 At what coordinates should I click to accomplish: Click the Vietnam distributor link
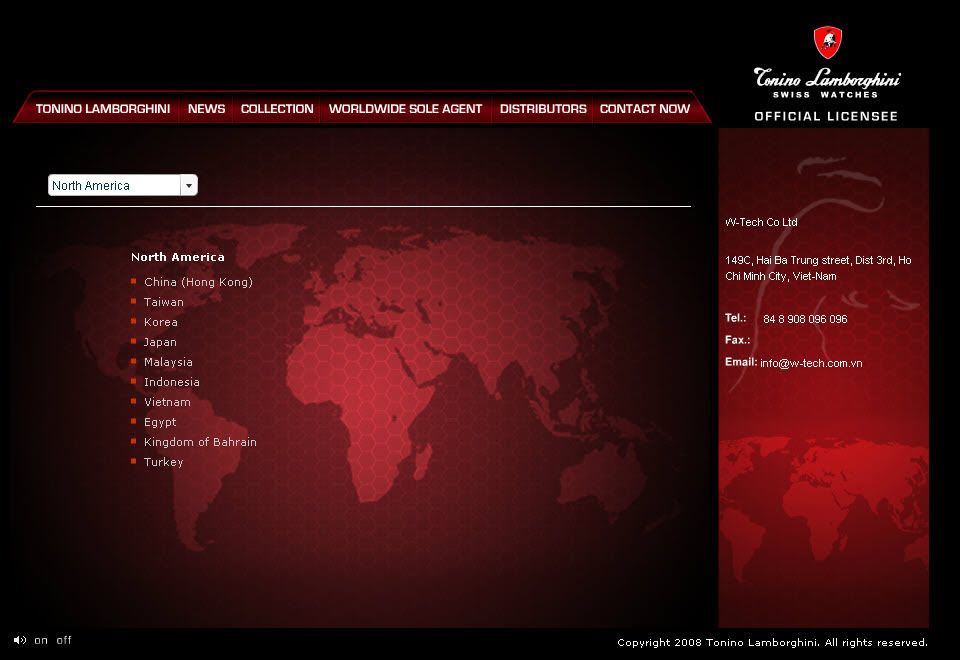pos(167,402)
